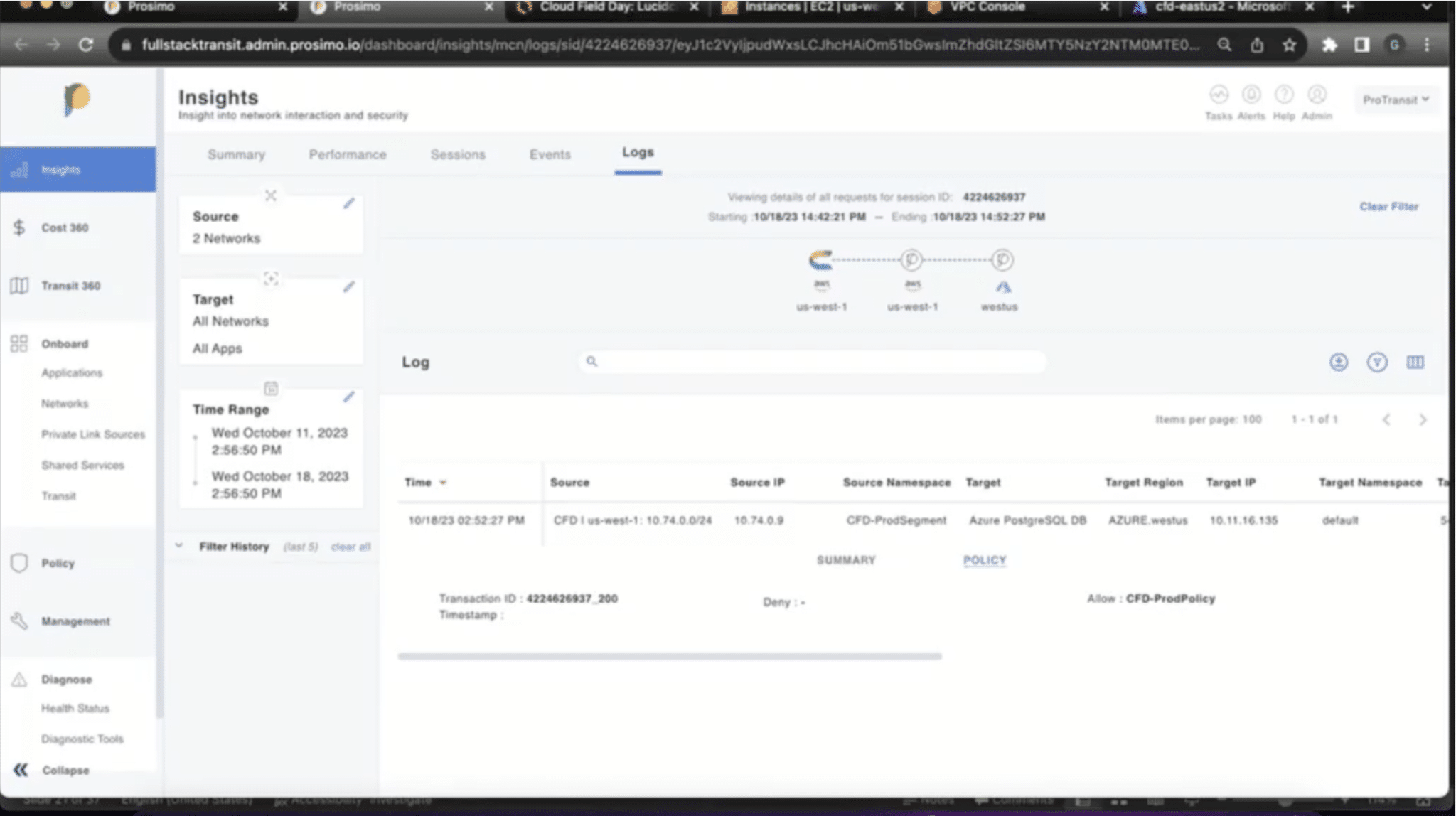The image size is (1456, 816).
Task: Edit the Time Range pencil icon
Action: [348, 397]
